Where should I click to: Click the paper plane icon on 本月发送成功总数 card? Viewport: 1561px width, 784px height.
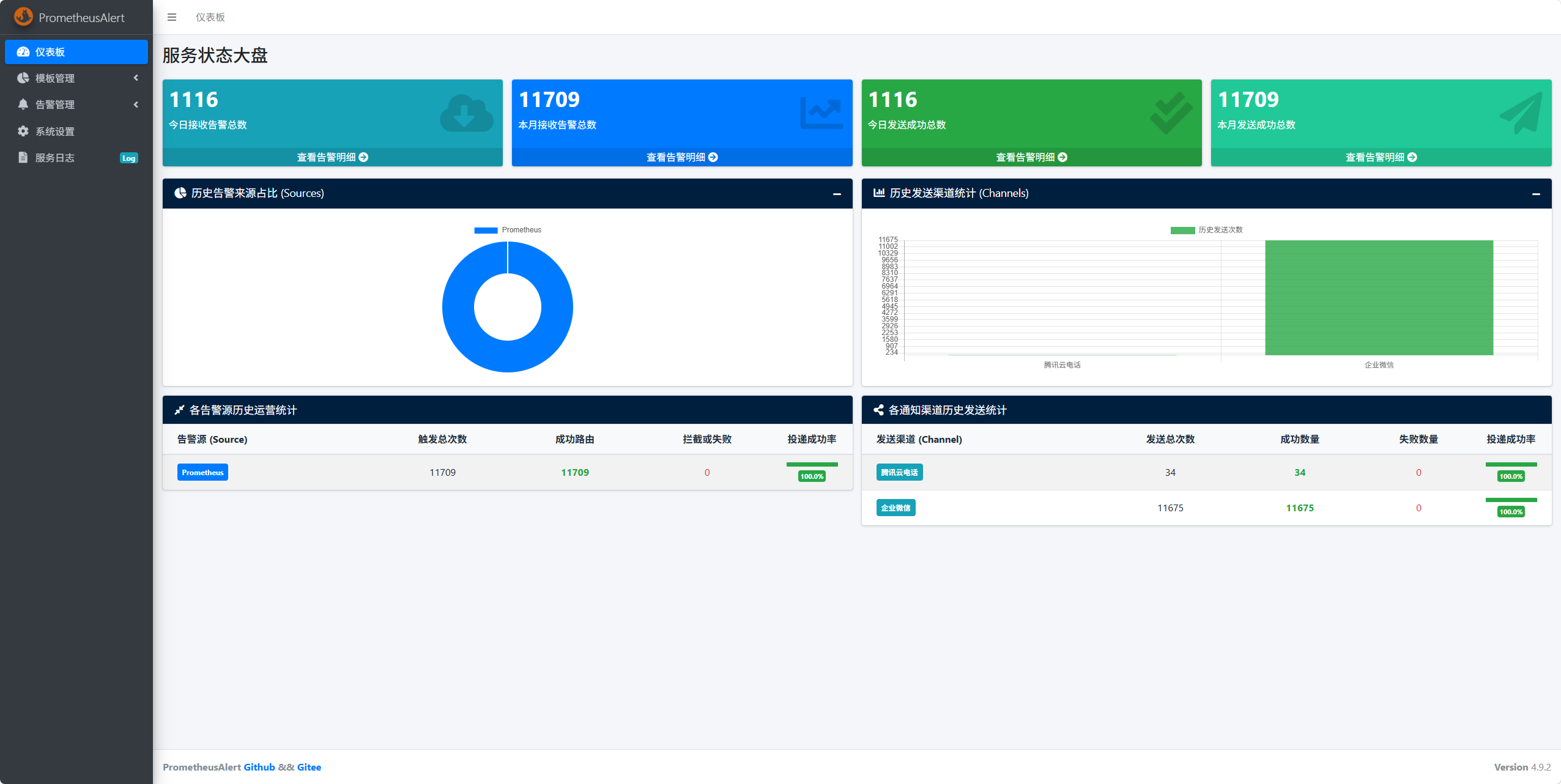[1521, 113]
